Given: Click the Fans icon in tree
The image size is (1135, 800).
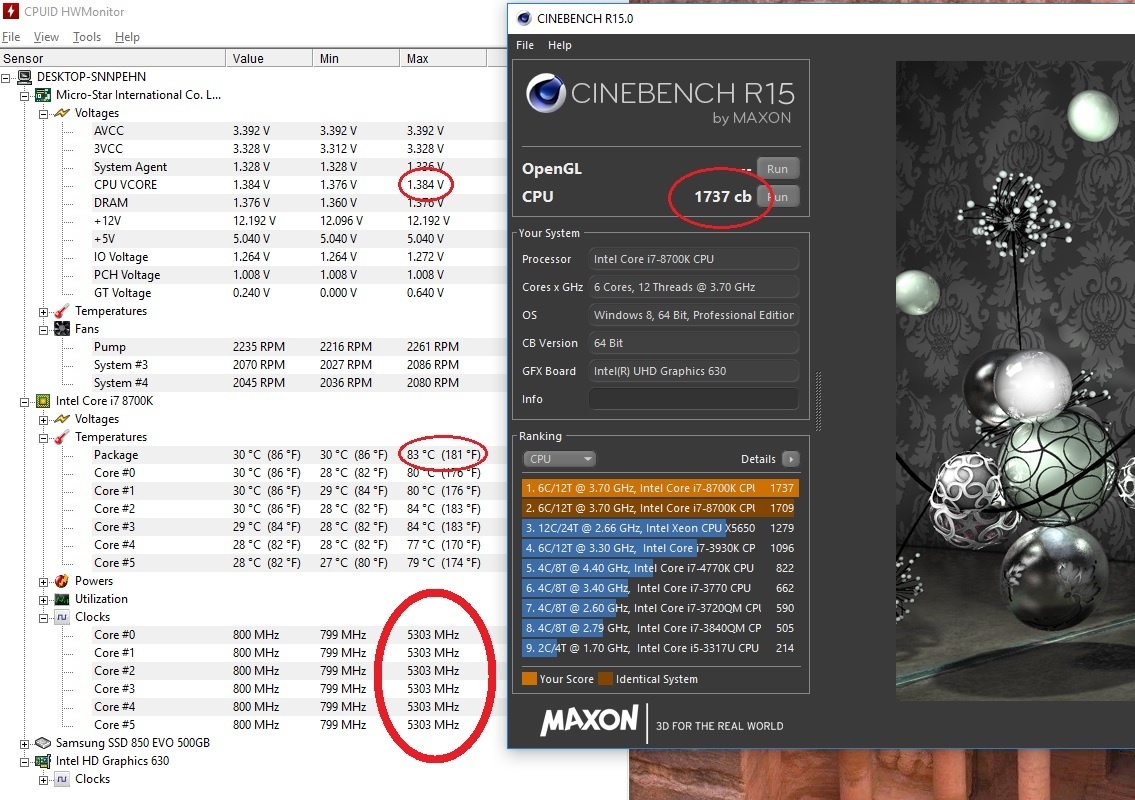Looking at the screenshot, I should [62, 329].
